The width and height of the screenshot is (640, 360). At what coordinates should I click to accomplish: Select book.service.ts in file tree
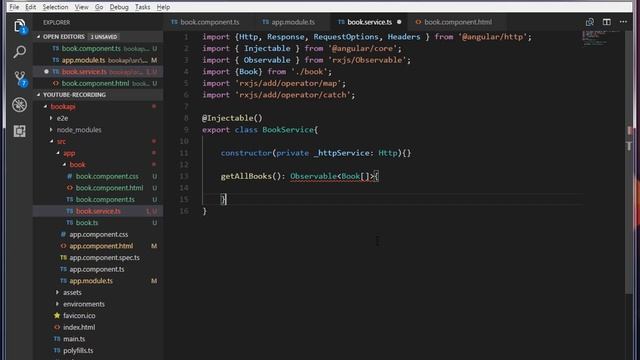[98, 211]
